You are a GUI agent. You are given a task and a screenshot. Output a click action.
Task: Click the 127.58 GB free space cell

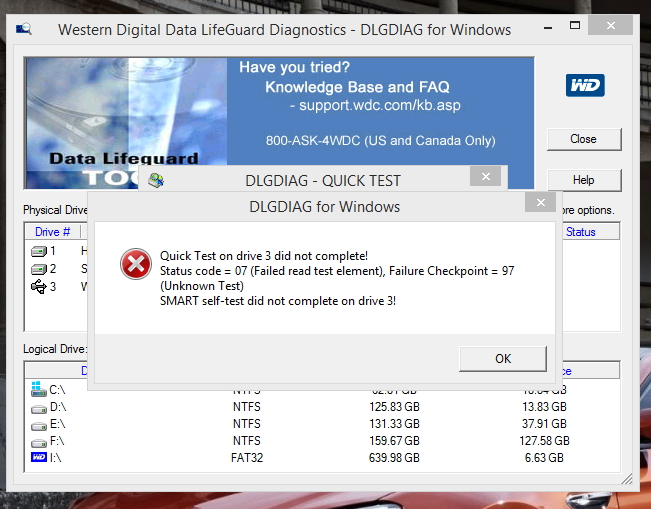(x=544, y=440)
